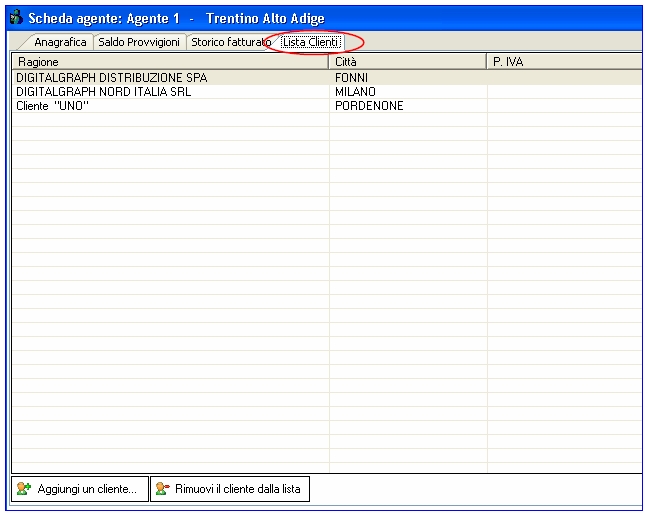Click the PORDENONE city cell
Viewport: 649px width, 516px height.
point(408,106)
